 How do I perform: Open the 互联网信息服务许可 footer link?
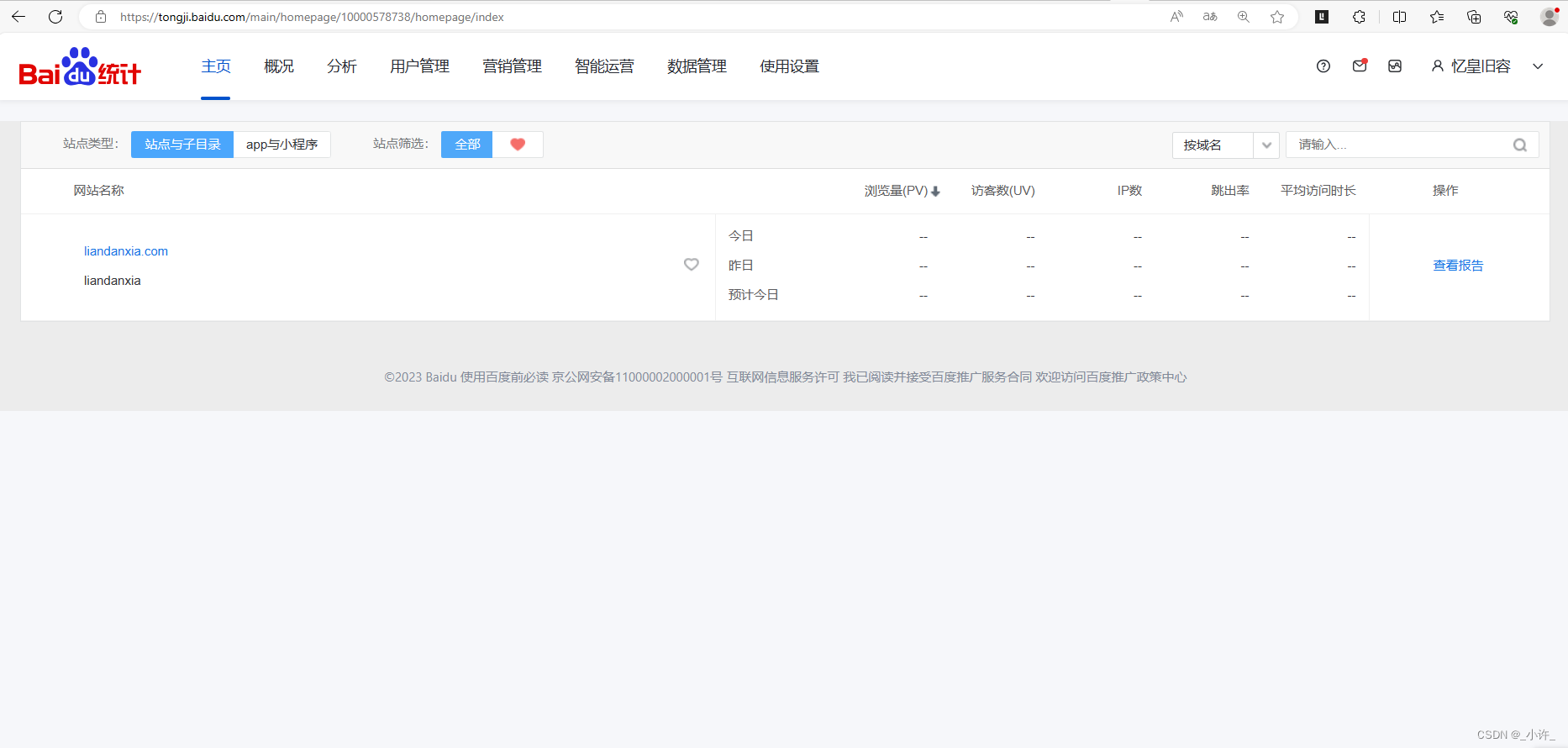783,377
